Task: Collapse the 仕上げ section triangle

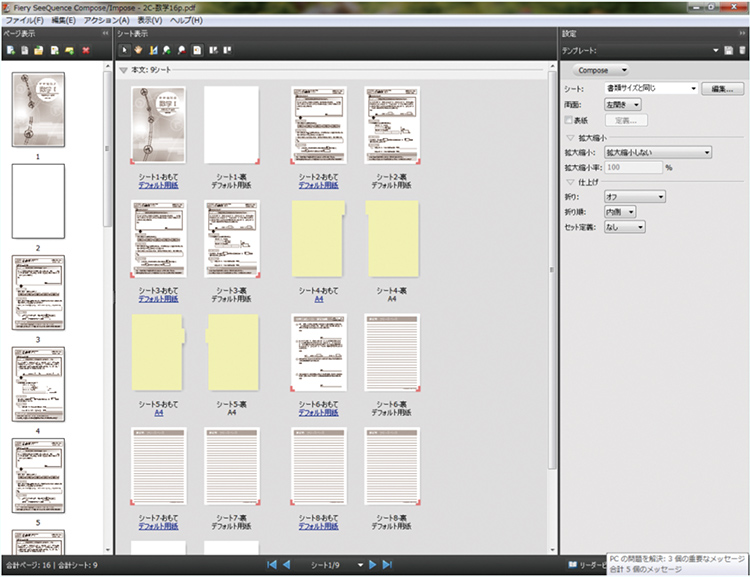Action: tap(570, 183)
